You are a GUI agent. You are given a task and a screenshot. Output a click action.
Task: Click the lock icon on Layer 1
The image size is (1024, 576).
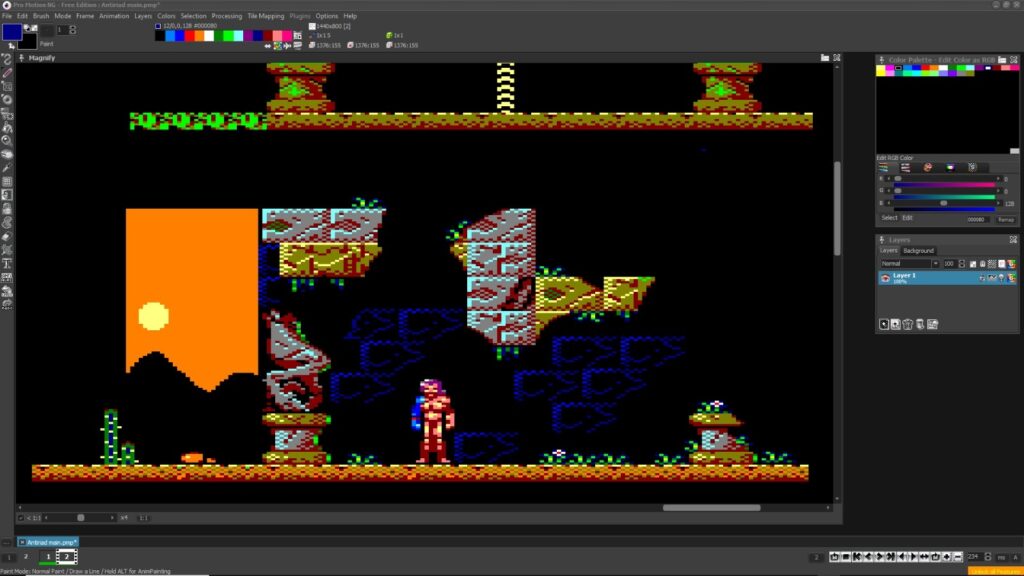(x=982, y=278)
